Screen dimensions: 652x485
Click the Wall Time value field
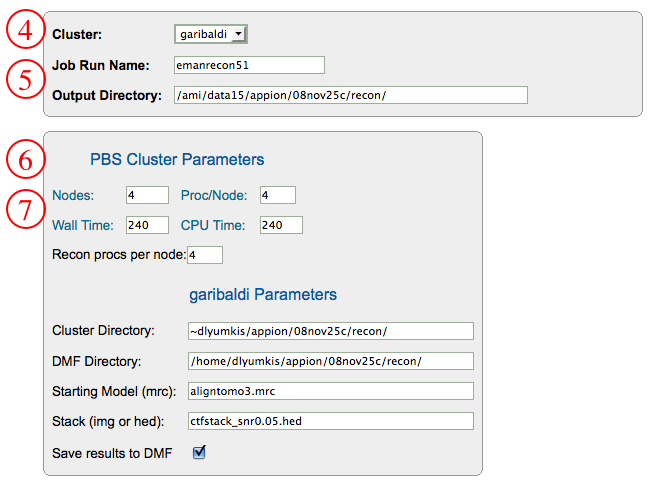pyautogui.click(x=147, y=225)
